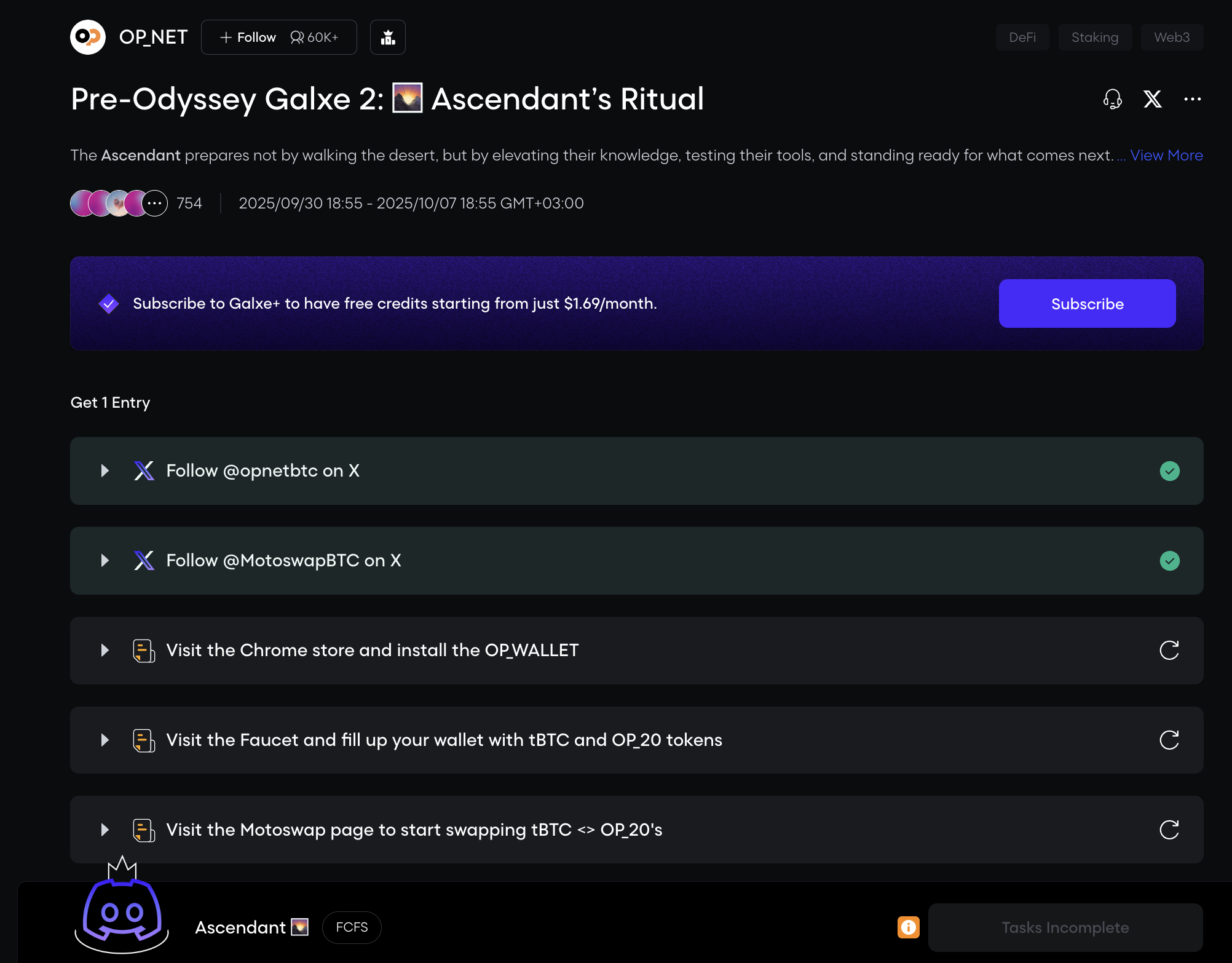
Task: Click the green checkmark for @opnetbtc task
Action: pyautogui.click(x=1169, y=471)
